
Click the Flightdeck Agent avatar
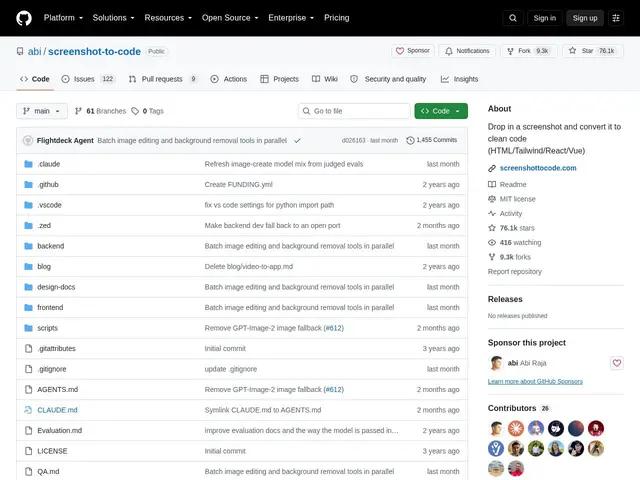28,140
